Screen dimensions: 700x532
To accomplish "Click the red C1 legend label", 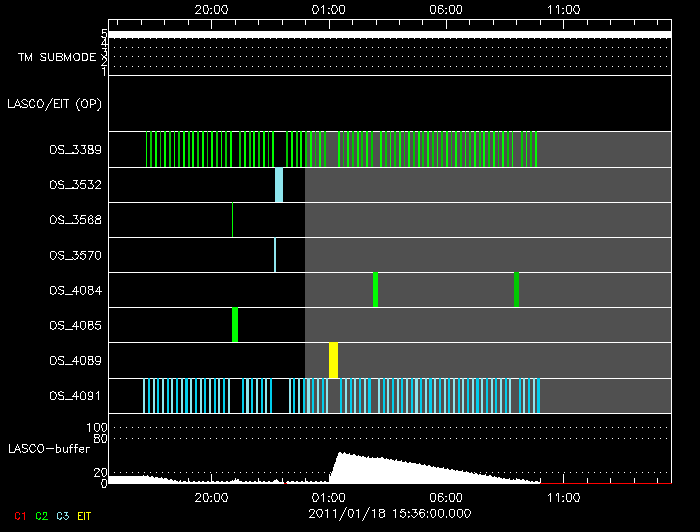I will [x=20, y=516].
